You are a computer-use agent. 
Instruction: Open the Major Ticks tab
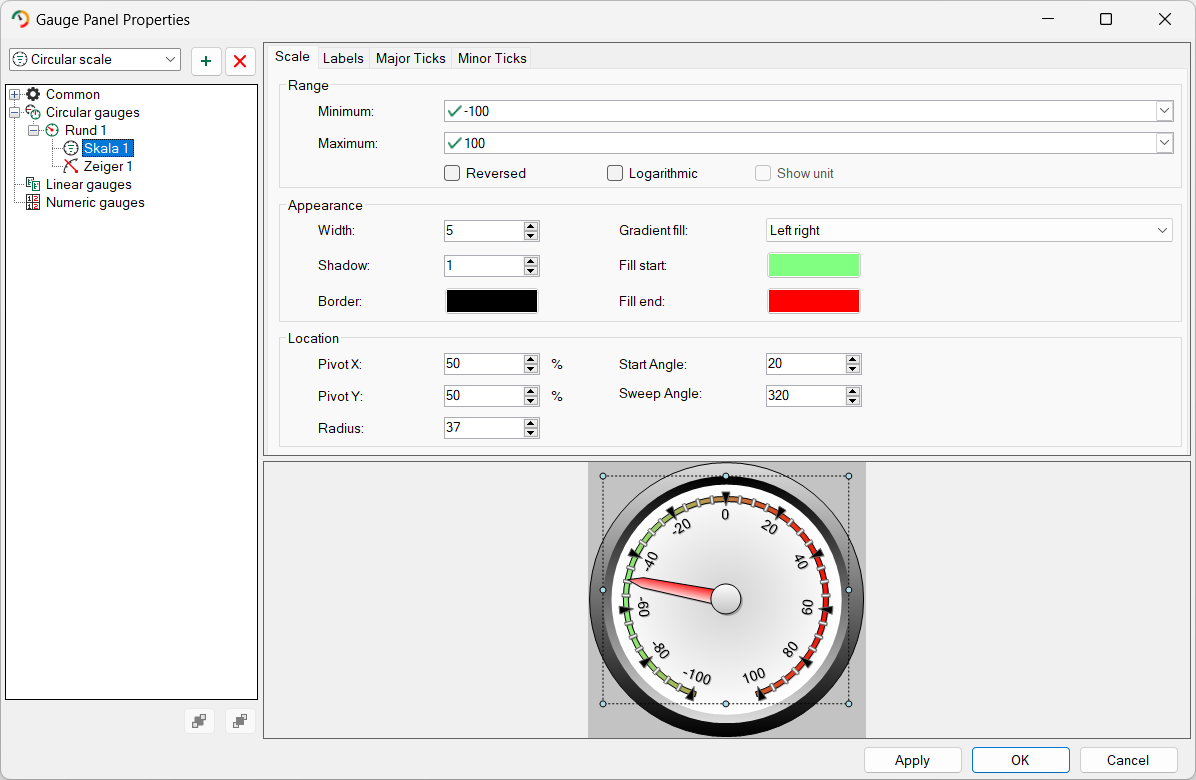[410, 58]
